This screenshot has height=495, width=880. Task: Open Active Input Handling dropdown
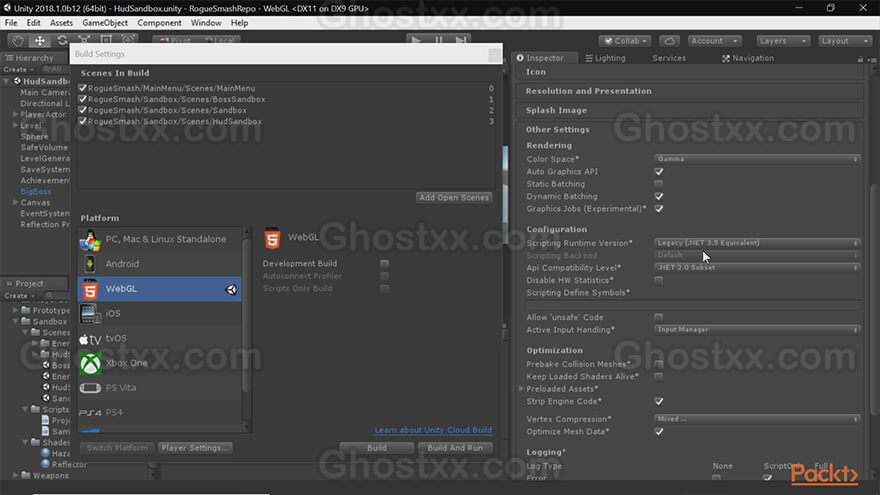(x=757, y=330)
